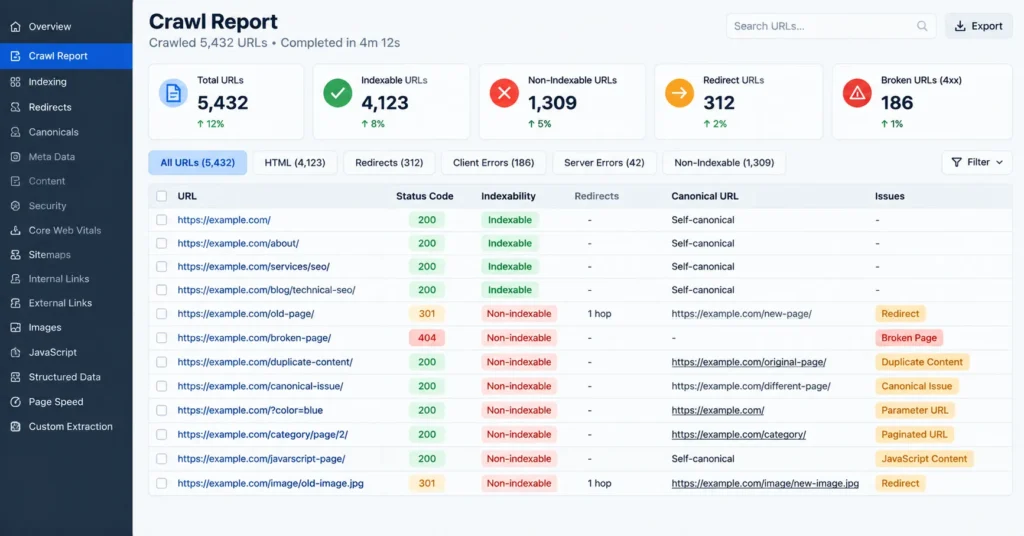Click the Indexability column header

pos(508,196)
